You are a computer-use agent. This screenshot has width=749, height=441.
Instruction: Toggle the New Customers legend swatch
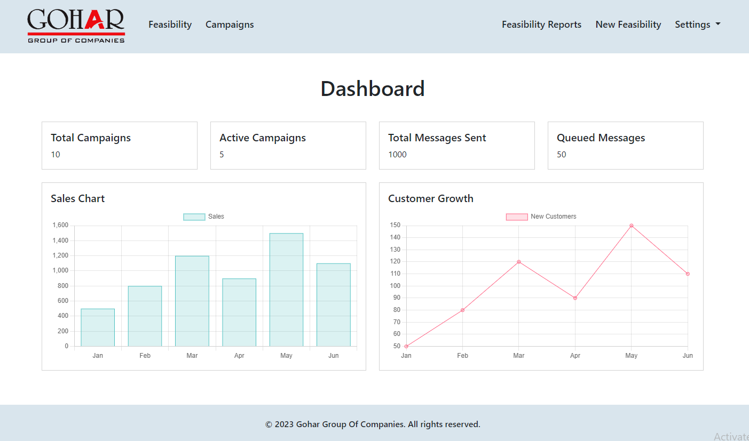coord(516,217)
